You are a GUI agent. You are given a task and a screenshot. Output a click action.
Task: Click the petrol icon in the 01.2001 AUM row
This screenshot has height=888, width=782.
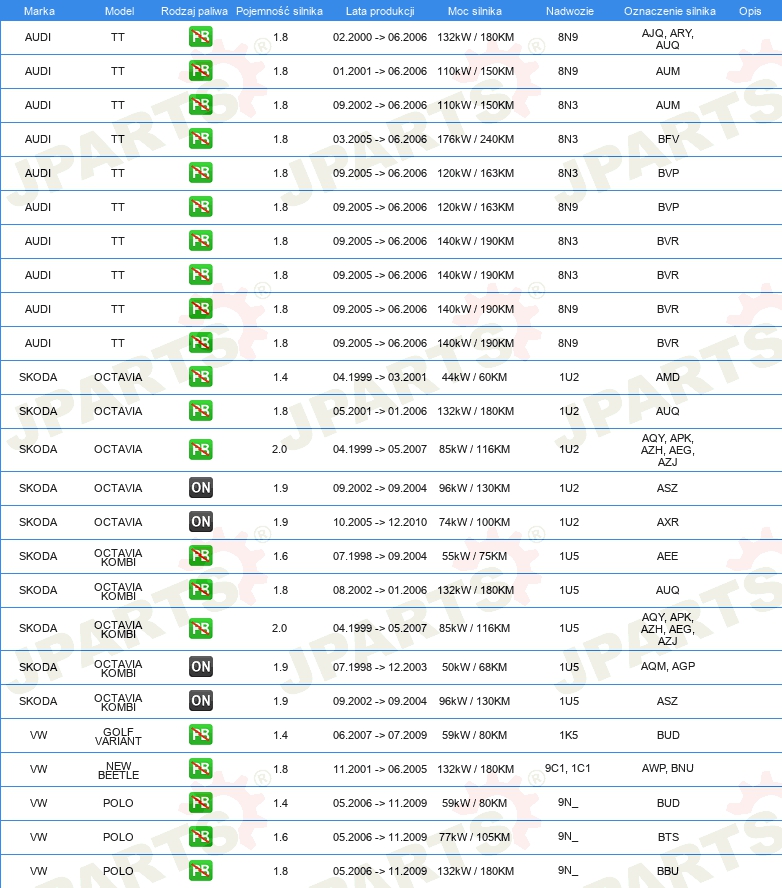200,71
